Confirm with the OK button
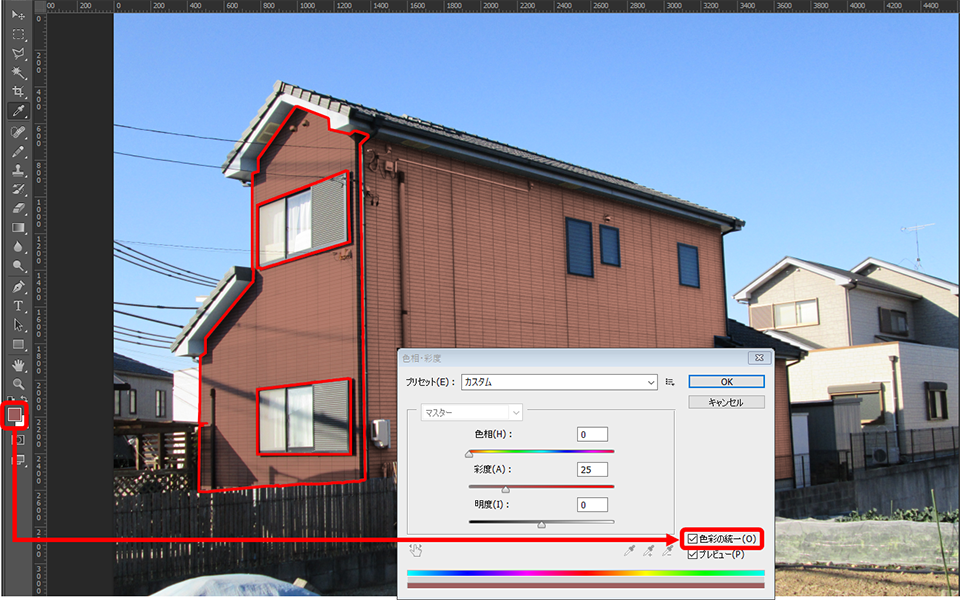Screen dimensions: 960x600 pyautogui.click(x=726, y=381)
